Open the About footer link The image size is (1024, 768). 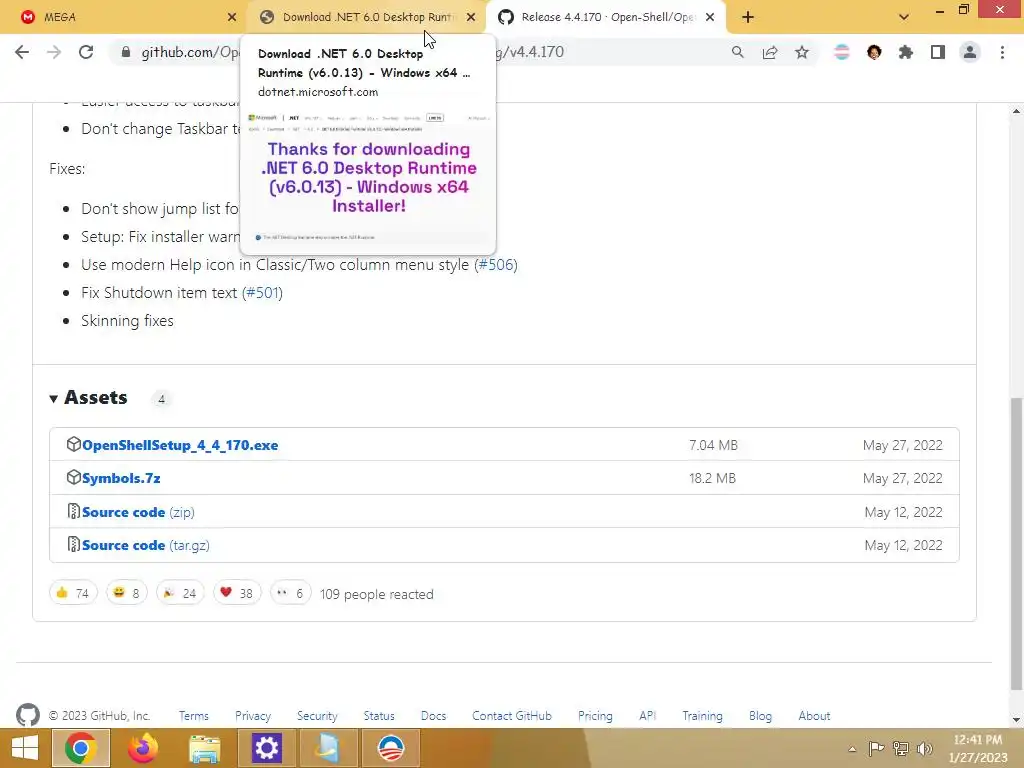click(814, 716)
